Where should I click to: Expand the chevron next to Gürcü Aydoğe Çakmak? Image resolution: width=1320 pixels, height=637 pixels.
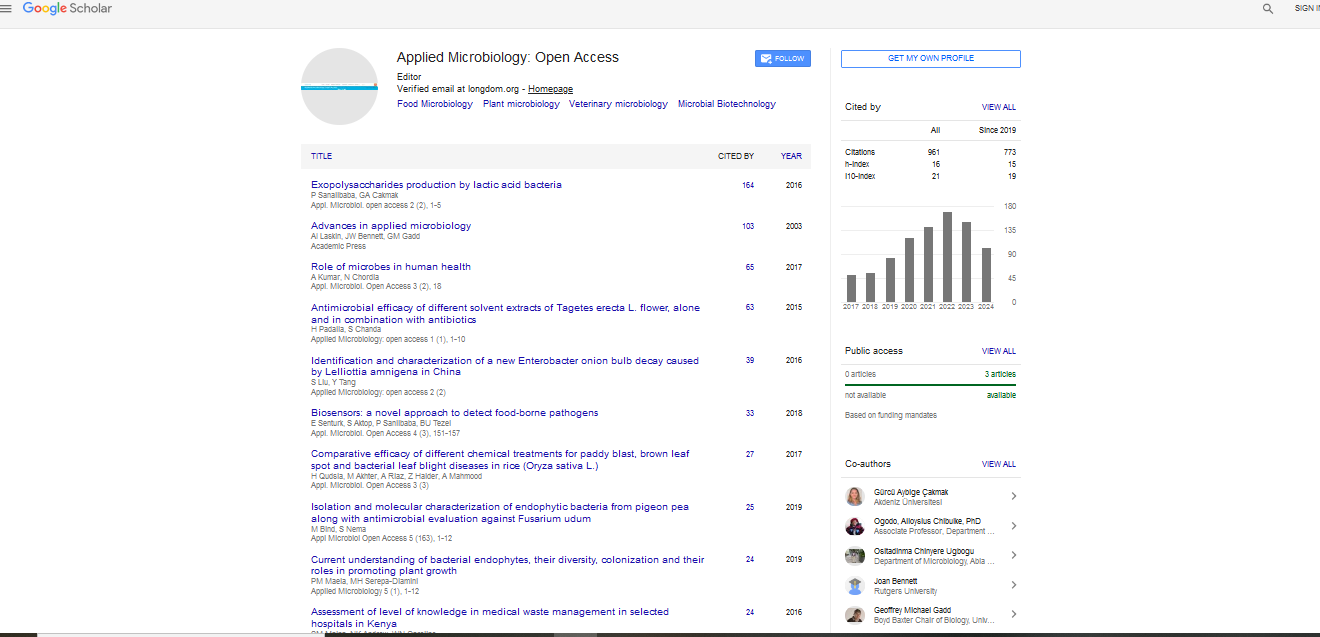(x=1013, y=497)
